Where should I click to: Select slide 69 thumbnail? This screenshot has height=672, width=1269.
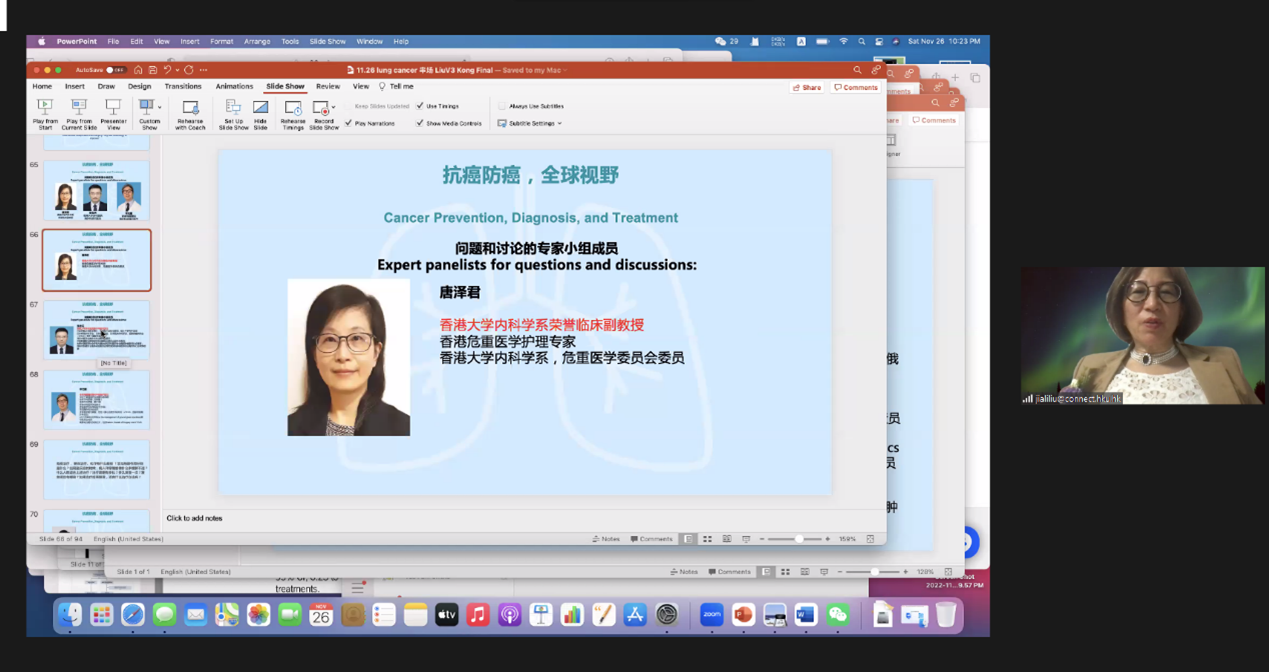point(96,470)
